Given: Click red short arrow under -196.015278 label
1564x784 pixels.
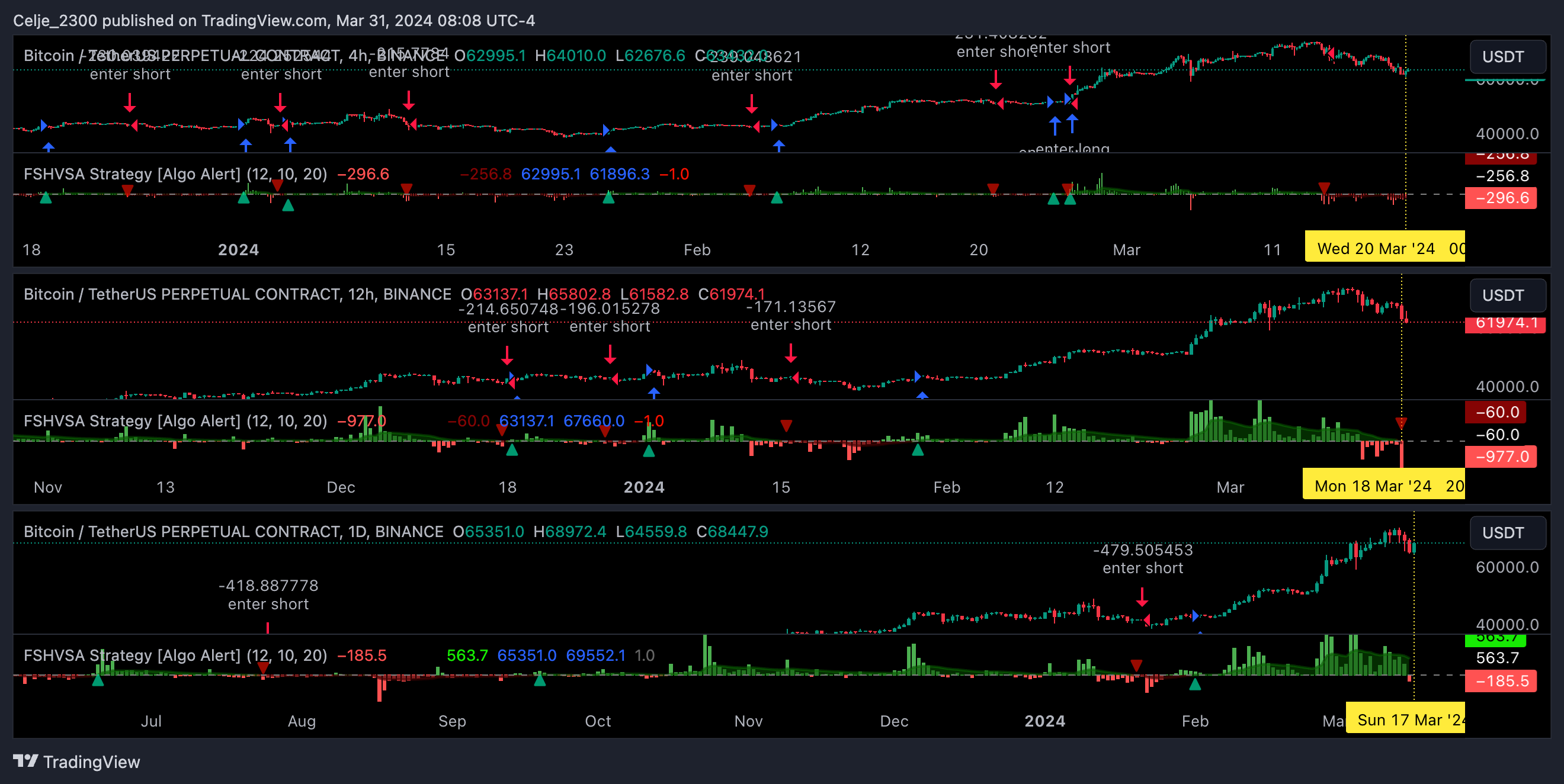Looking at the screenshot, I should (x=610, y=354).
